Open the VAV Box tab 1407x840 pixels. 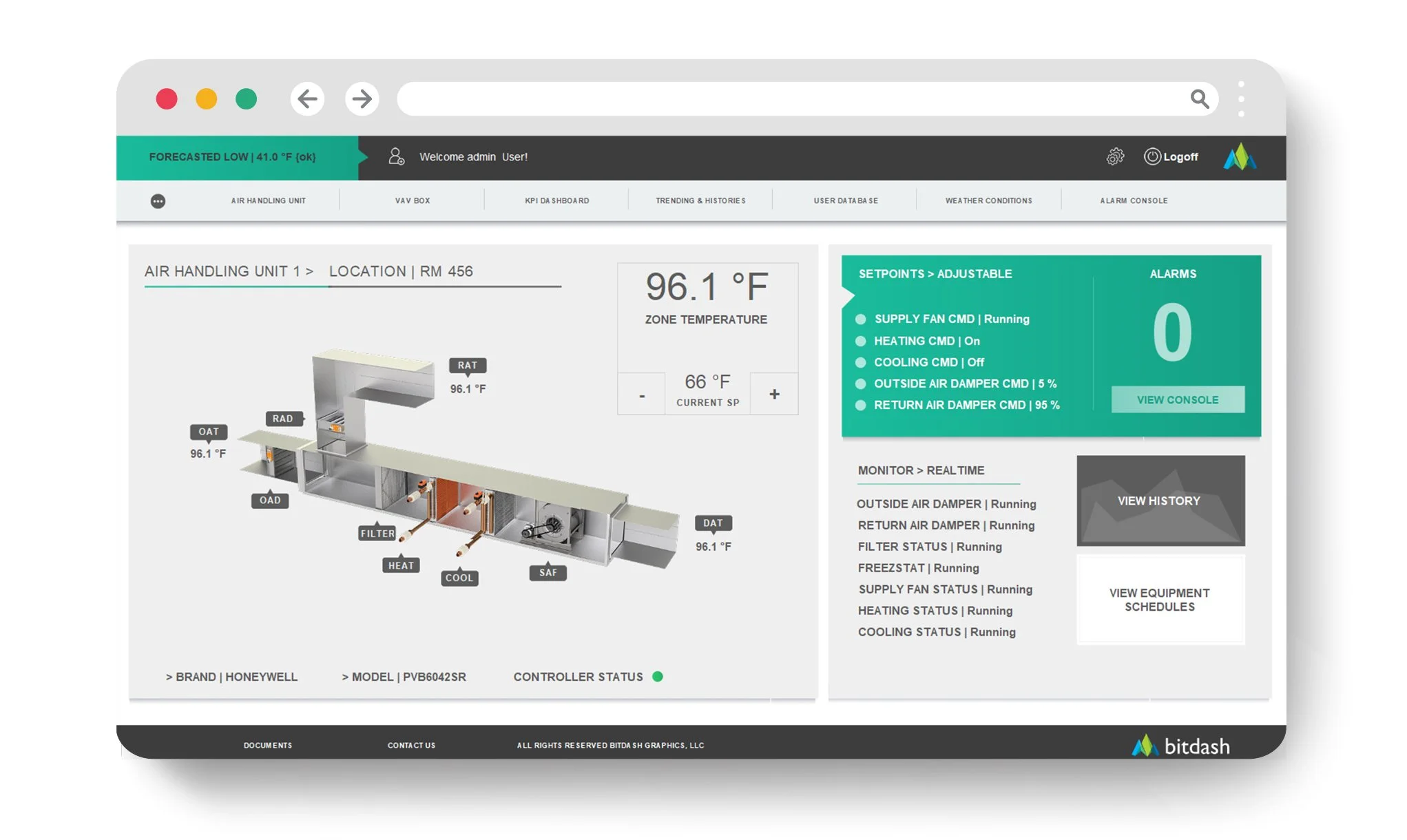pos(412,201)
